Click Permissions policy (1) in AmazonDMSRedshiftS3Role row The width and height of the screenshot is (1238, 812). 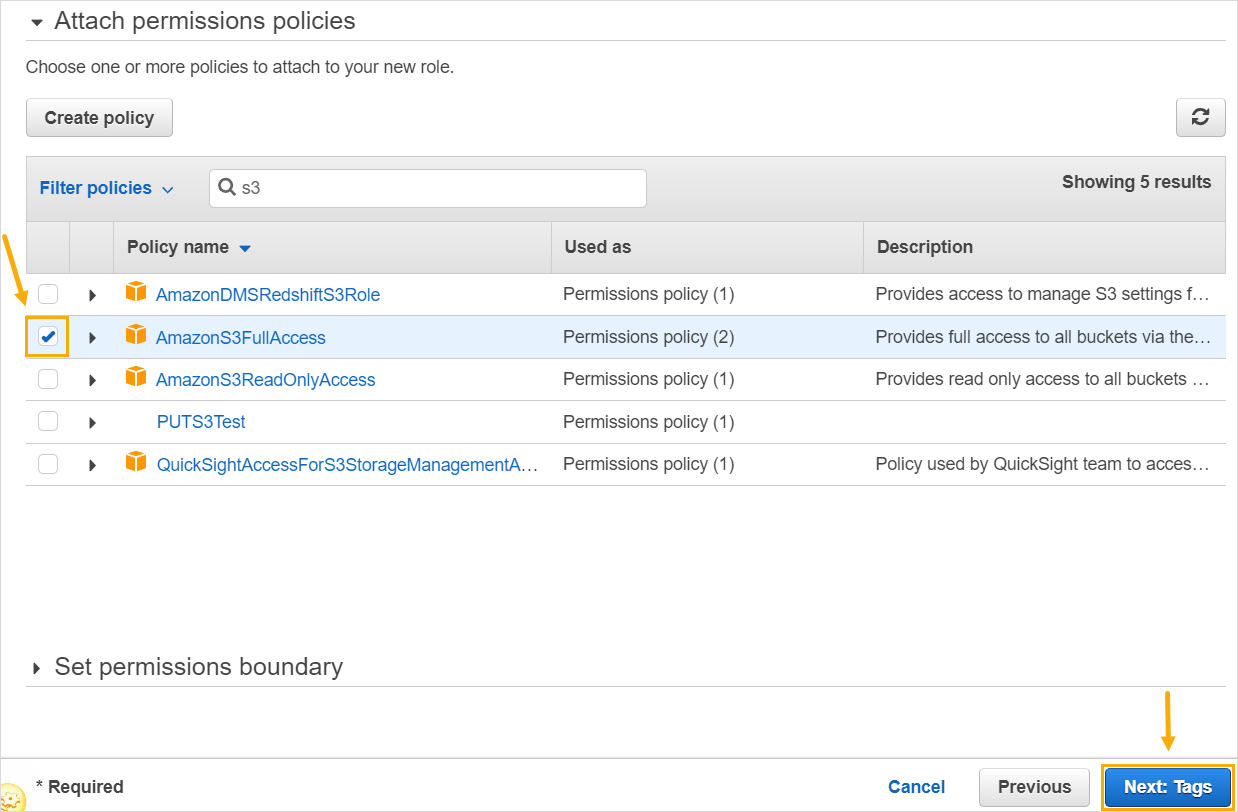(649, 295)
